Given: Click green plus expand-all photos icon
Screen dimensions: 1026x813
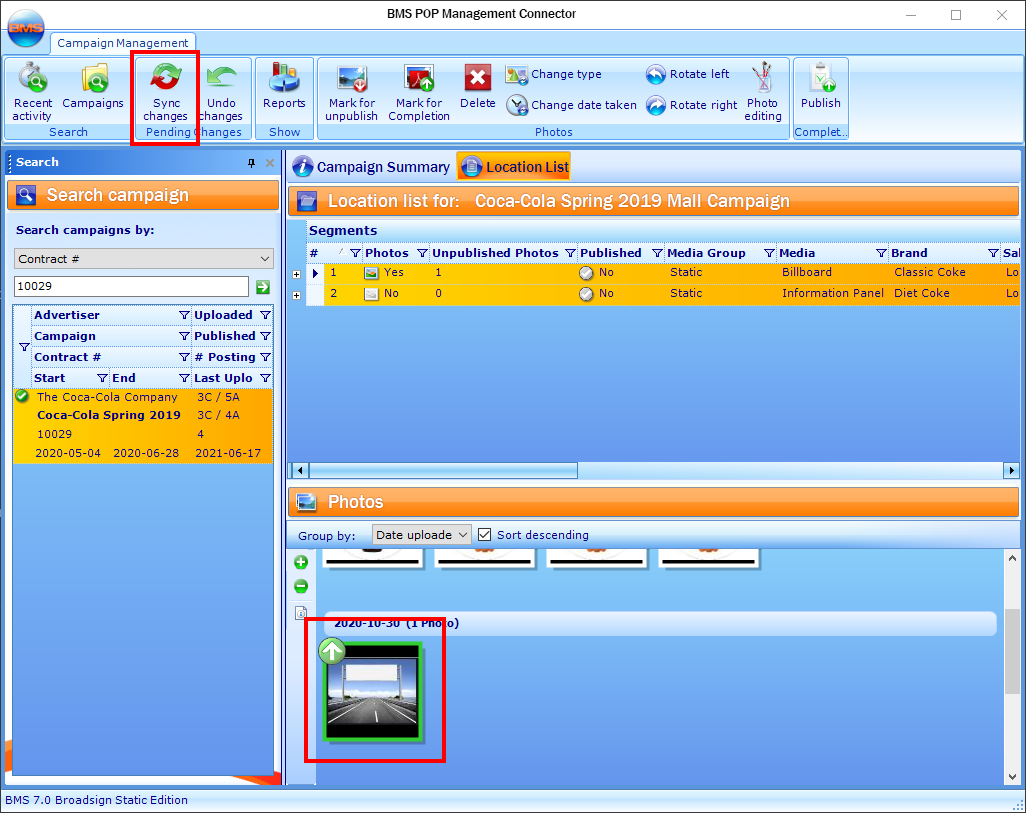Looking at the screenshot, I should 301,562.
